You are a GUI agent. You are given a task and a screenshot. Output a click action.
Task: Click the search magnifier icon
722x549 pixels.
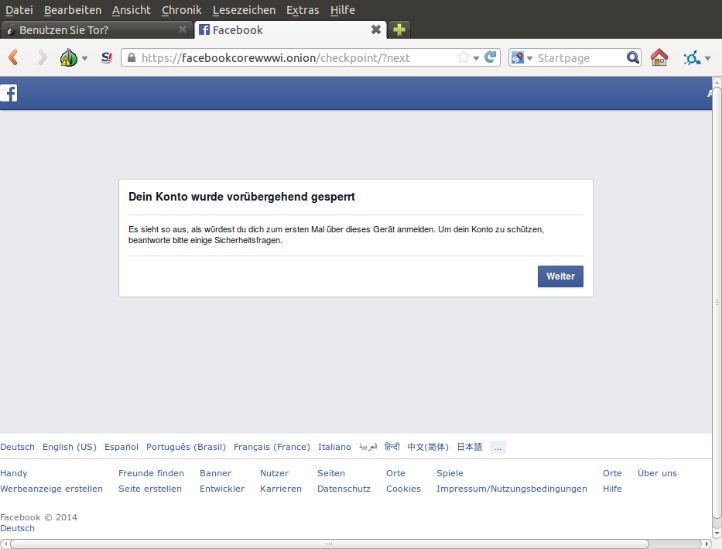pyautogui.click(x=633, y=57)
